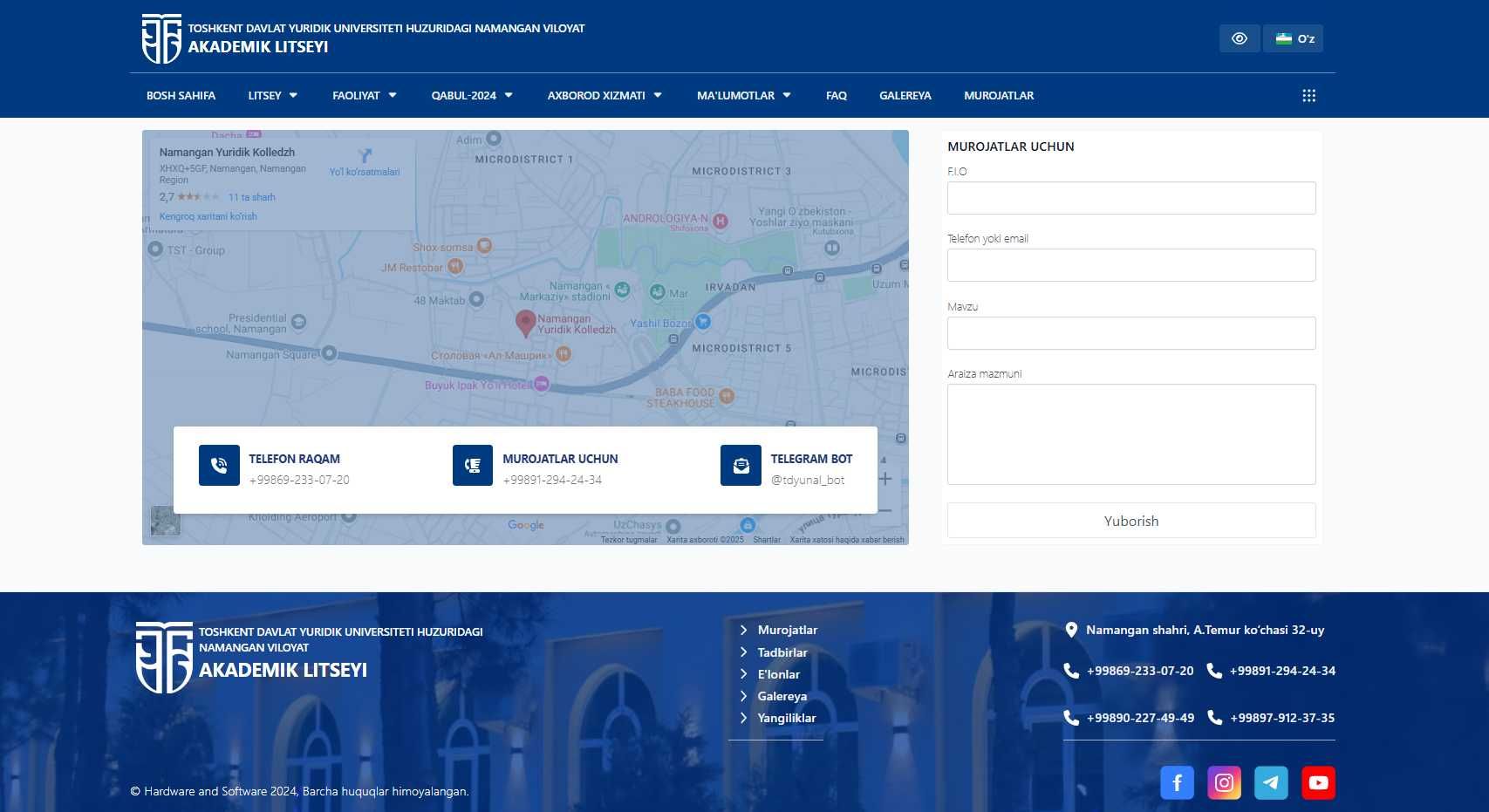The height and width of the screenshot is (812, 1489).
Task: Focus the Mavzu input field
Action: (1131, 333)
